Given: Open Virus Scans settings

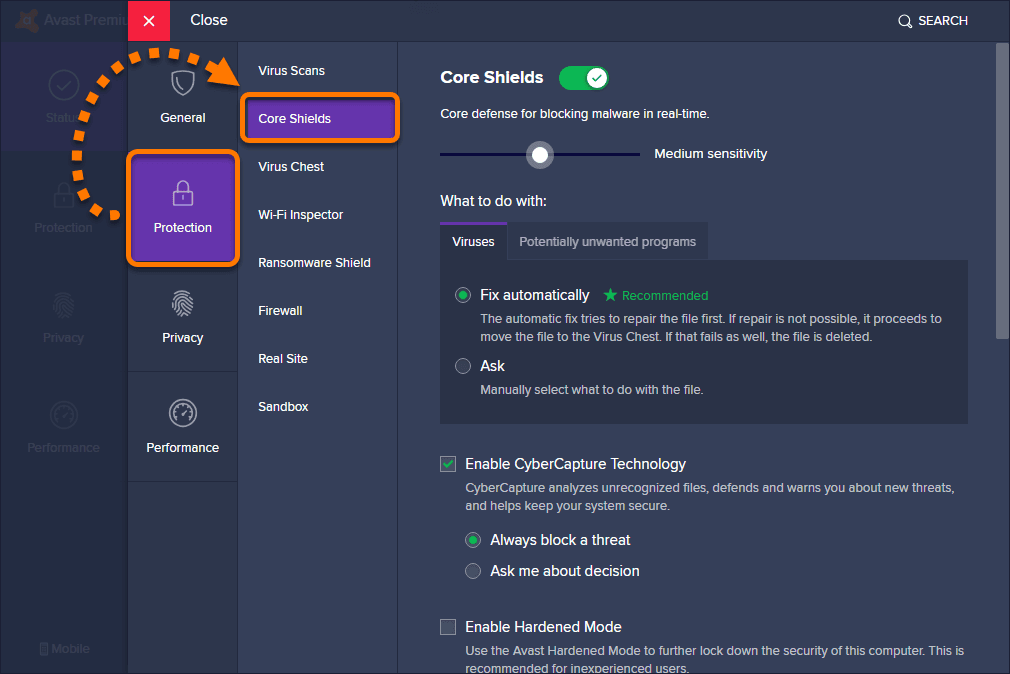Looking at the screenshot, I should (291, 71).
